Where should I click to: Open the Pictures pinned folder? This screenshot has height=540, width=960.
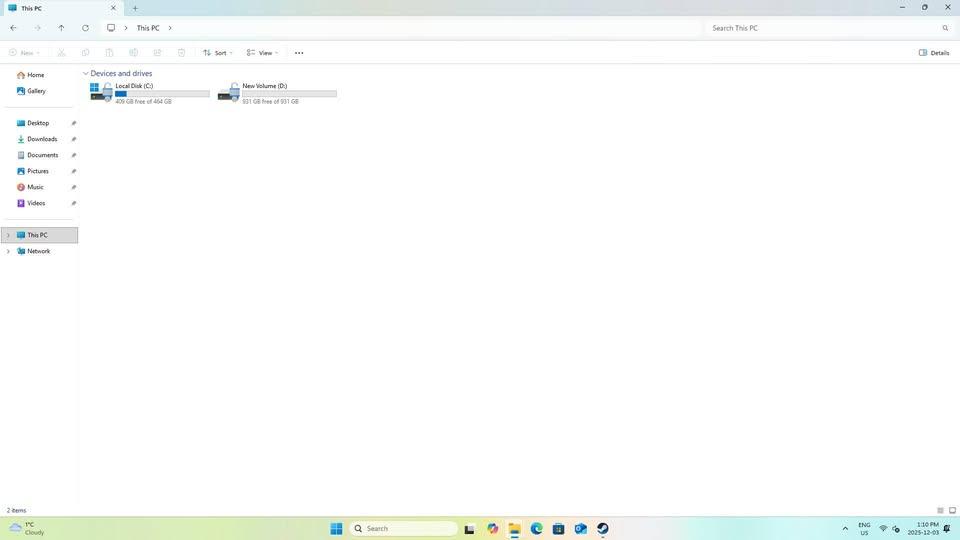(39, 171)
